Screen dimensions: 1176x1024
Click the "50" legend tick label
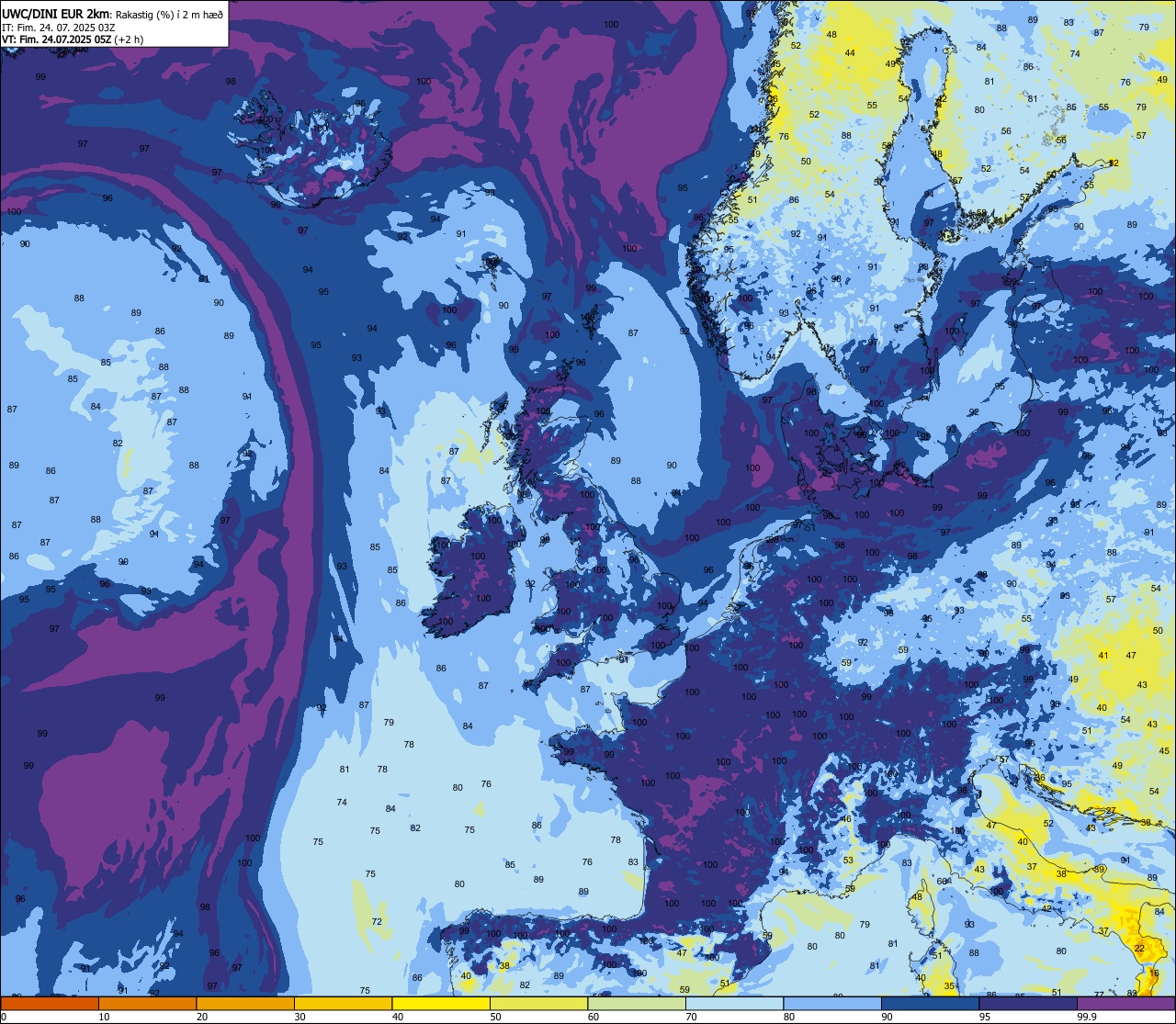click(495, 1017)
